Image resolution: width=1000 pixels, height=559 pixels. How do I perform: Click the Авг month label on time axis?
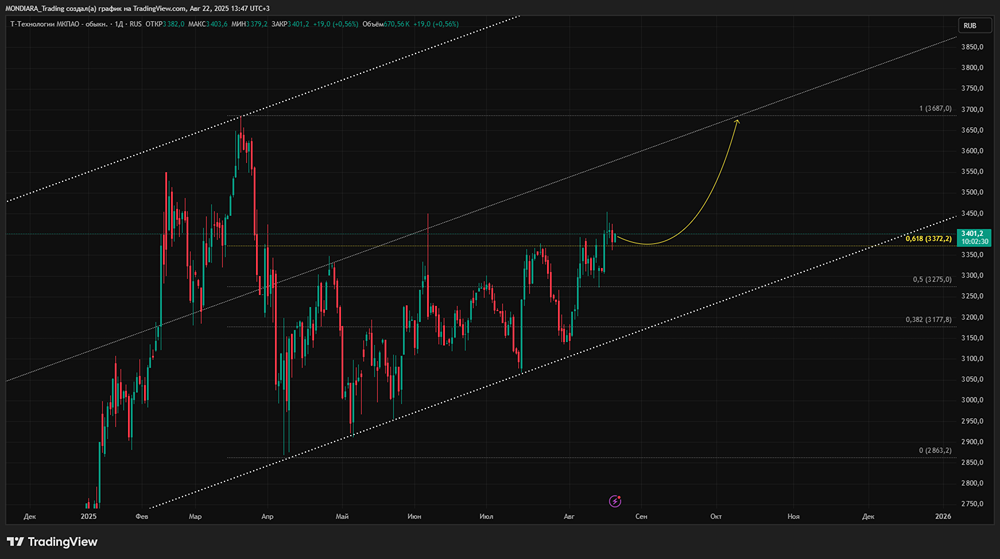(x=569, y=516)
